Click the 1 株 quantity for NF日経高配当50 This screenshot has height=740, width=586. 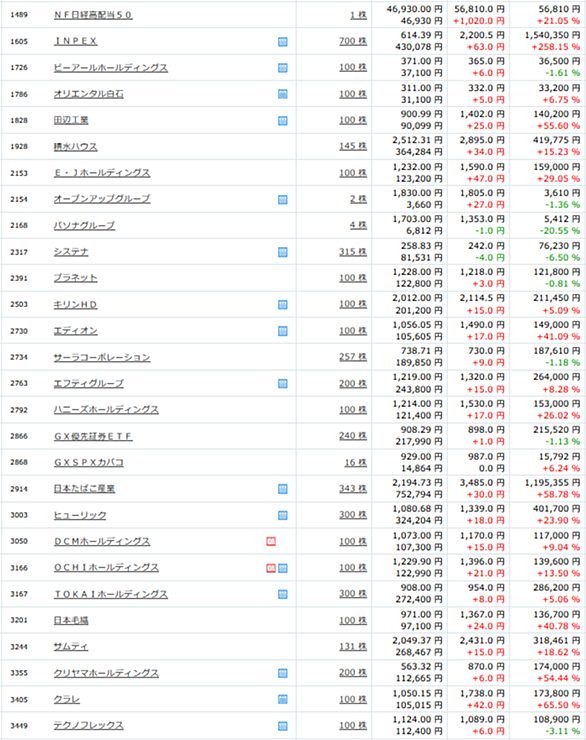click(x=358, y=15)
